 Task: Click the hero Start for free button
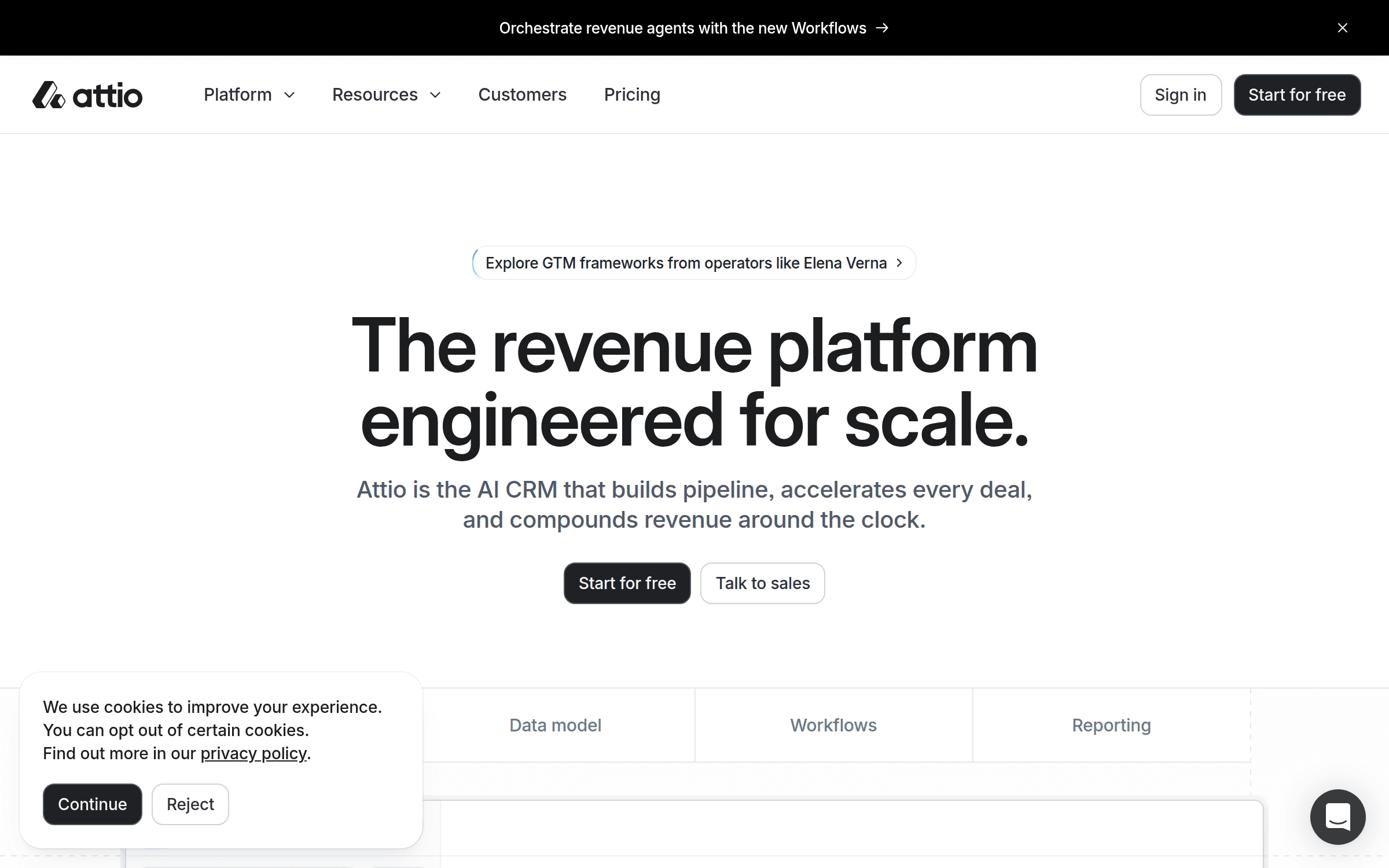(x=627, y=583)
